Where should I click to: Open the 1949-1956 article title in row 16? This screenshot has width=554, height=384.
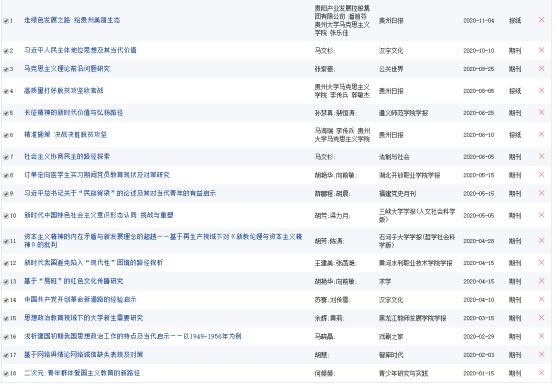click(x=132, y=336)
